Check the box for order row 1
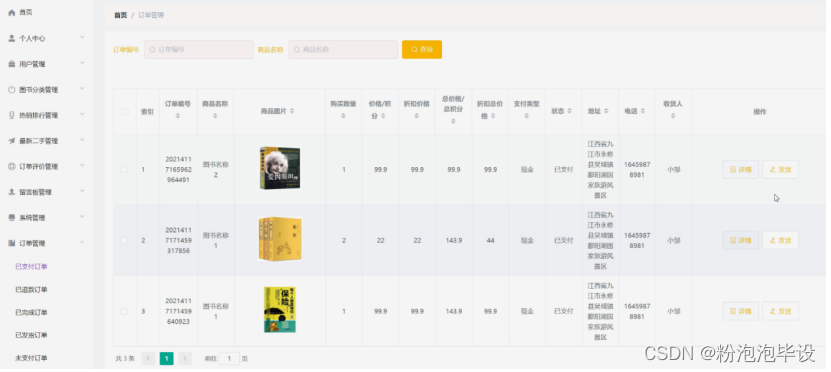Viewport: 831px width, 372px height. coord(125,170)
